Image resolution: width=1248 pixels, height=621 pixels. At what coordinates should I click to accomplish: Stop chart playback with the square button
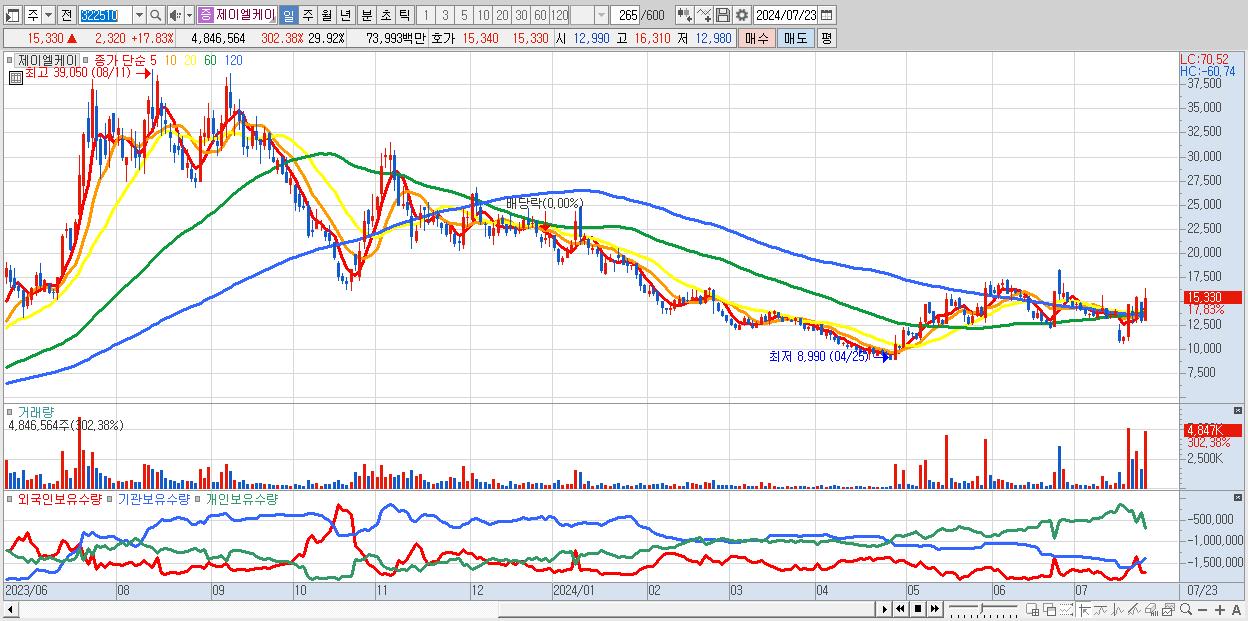(x=918, y=609)
